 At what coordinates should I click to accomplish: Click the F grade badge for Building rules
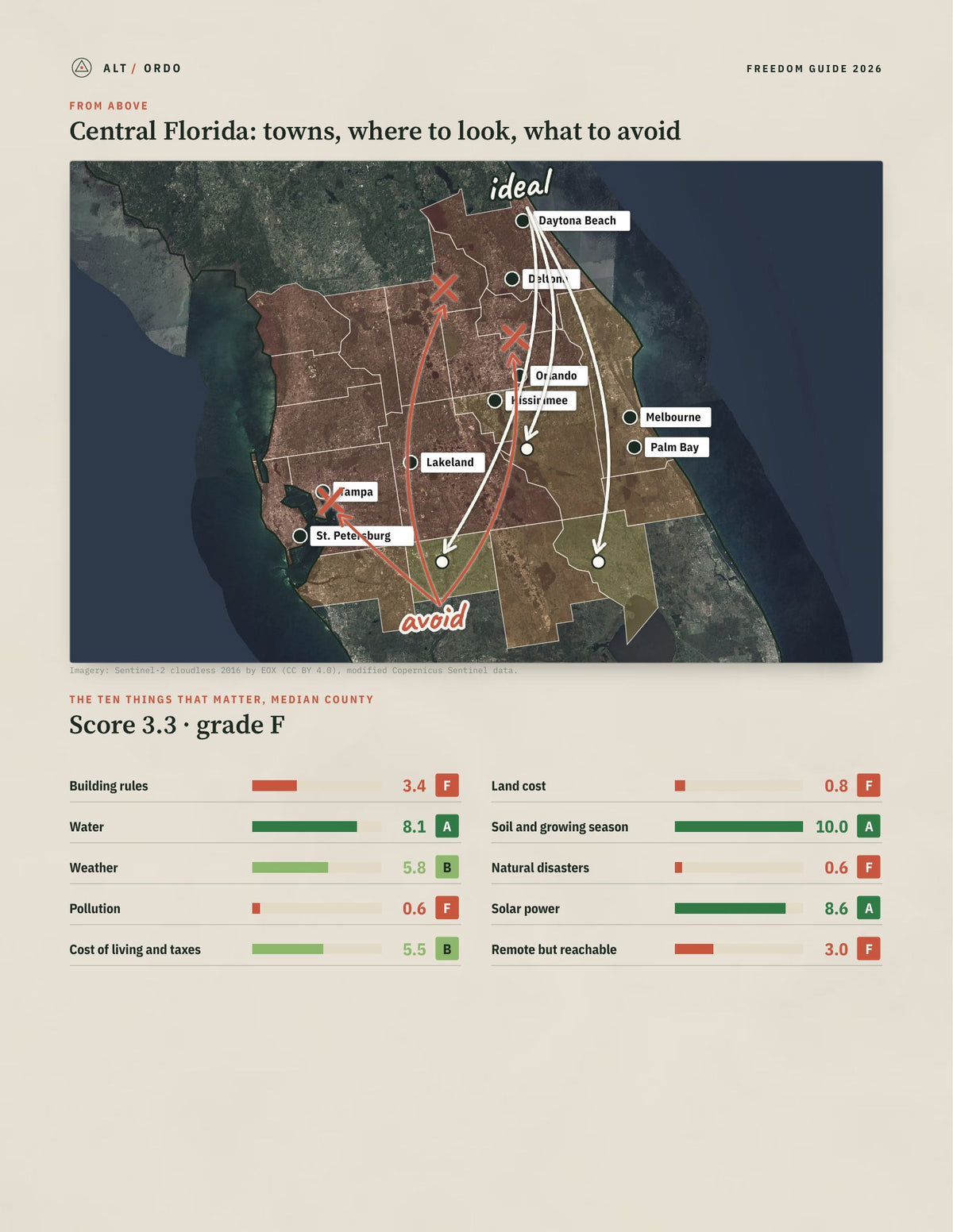click(x=447, y=785)
